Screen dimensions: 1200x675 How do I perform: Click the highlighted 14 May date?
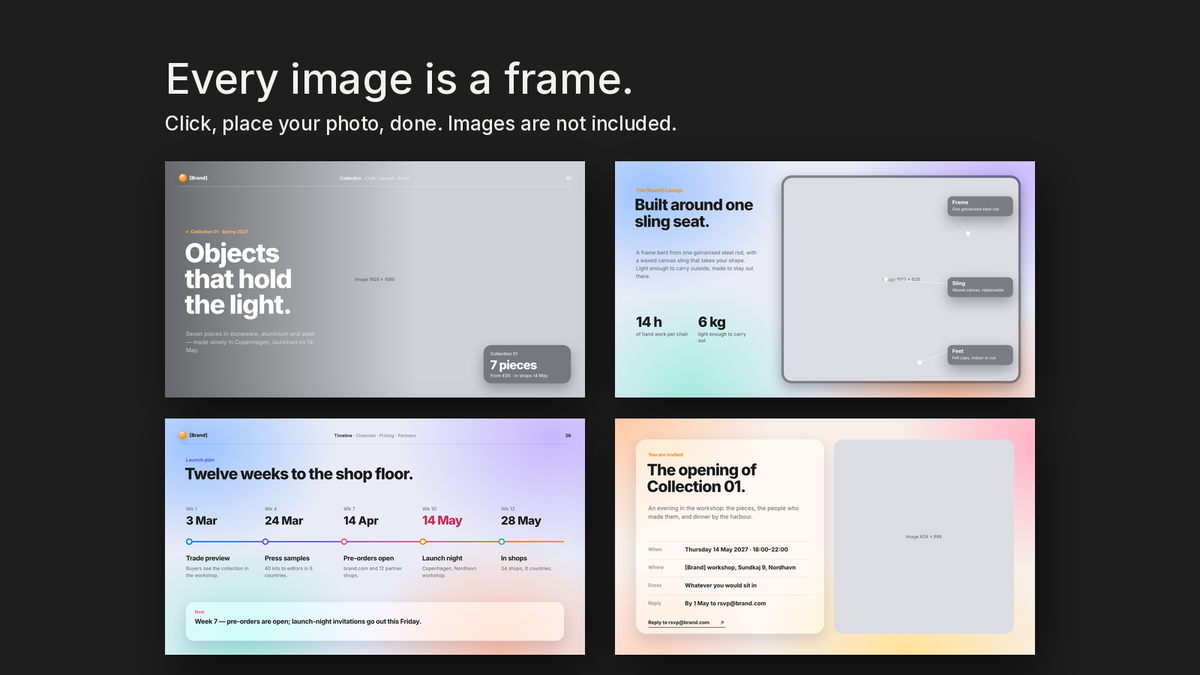click(442, 520)
